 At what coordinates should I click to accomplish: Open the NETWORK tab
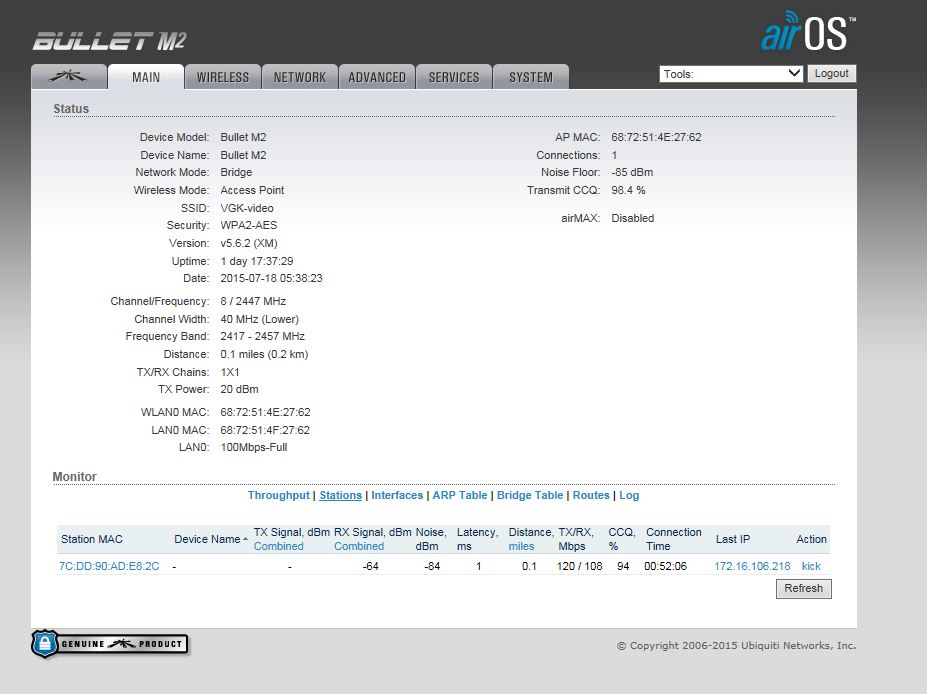click(x=300, y=77)
